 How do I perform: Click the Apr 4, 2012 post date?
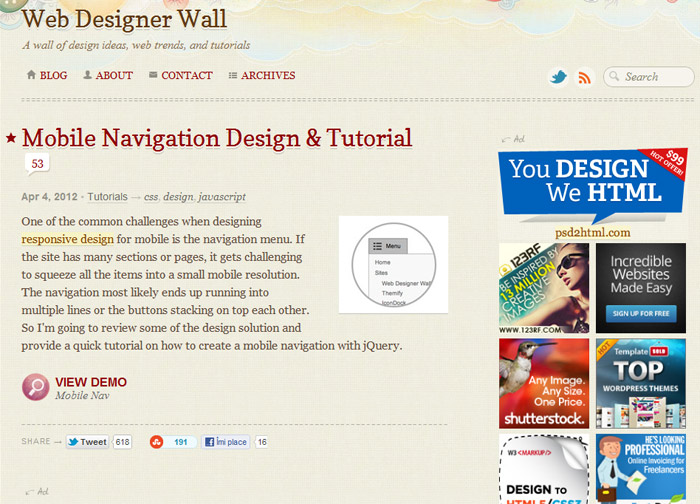point(50,197)
